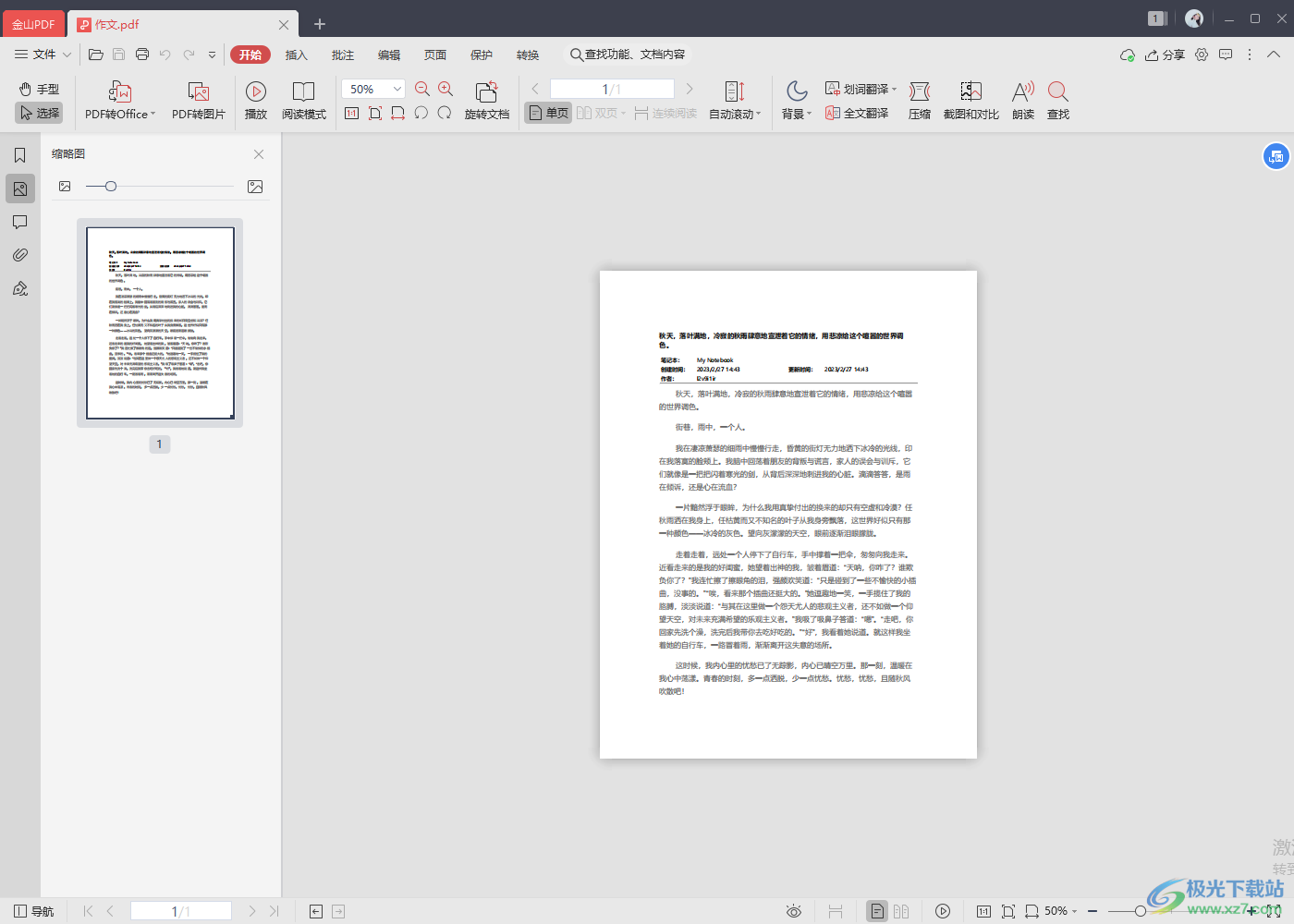Switch to 编辑 tab
Screen dimensions: 1294x924
tap(389, 55)
